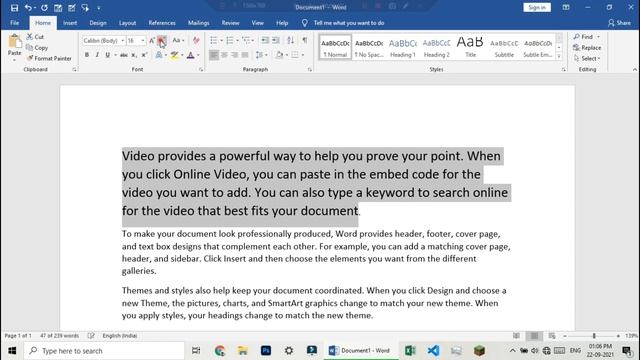This screenshot has height=360, width=640.
Task: Toggle underline on the selection
Action: click(x=107, y=55)
